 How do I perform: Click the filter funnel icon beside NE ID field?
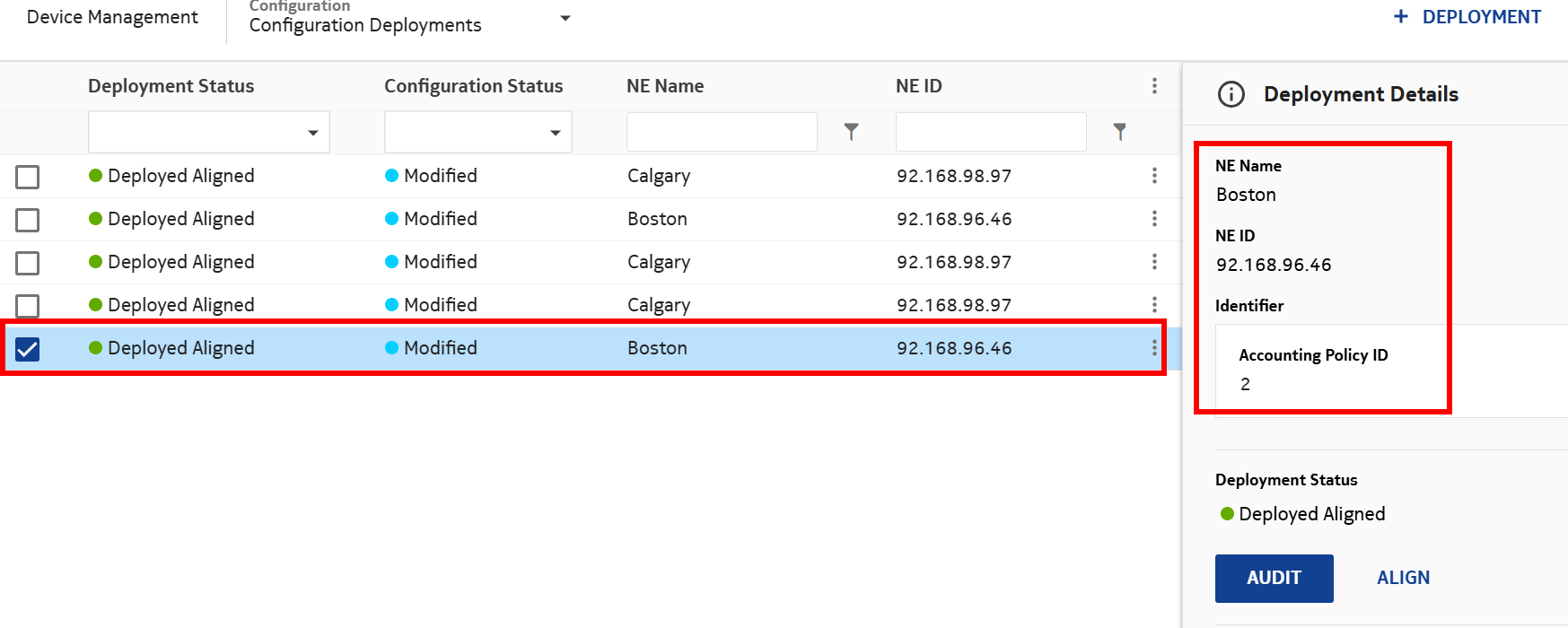(1119, 132)
